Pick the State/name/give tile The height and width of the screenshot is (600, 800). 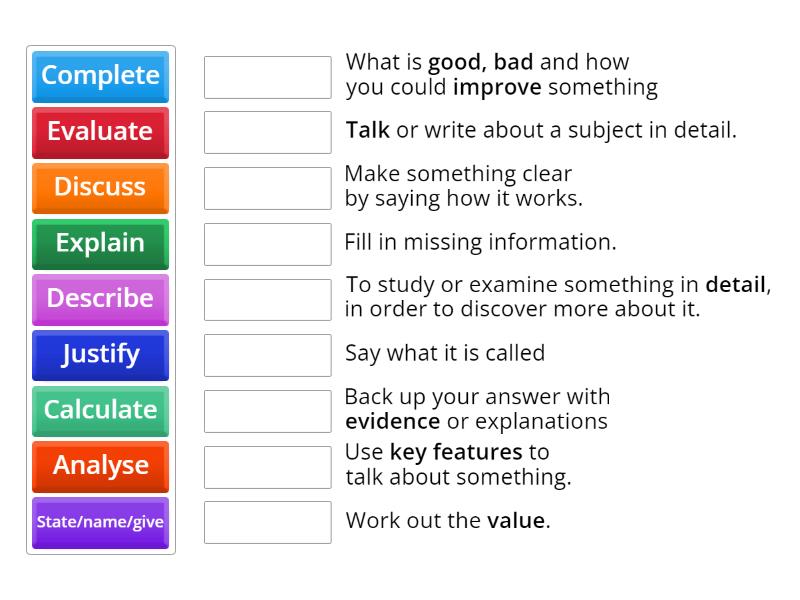pos(100,521)
